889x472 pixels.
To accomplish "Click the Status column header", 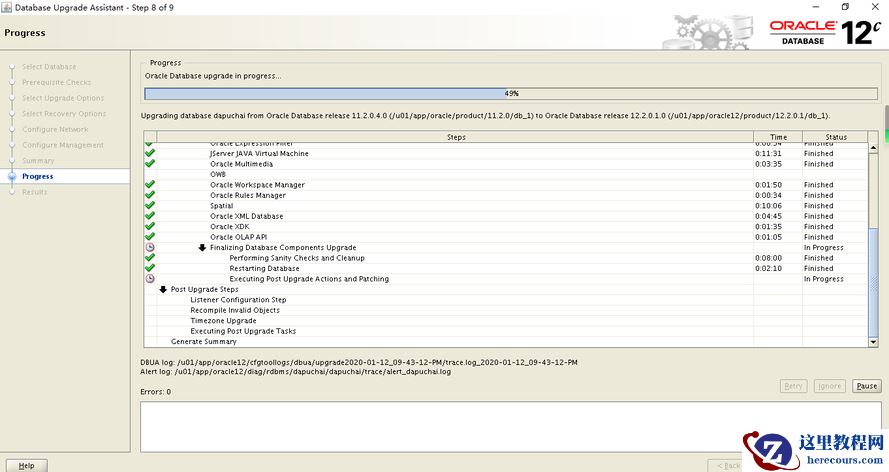I will (835, 137).
